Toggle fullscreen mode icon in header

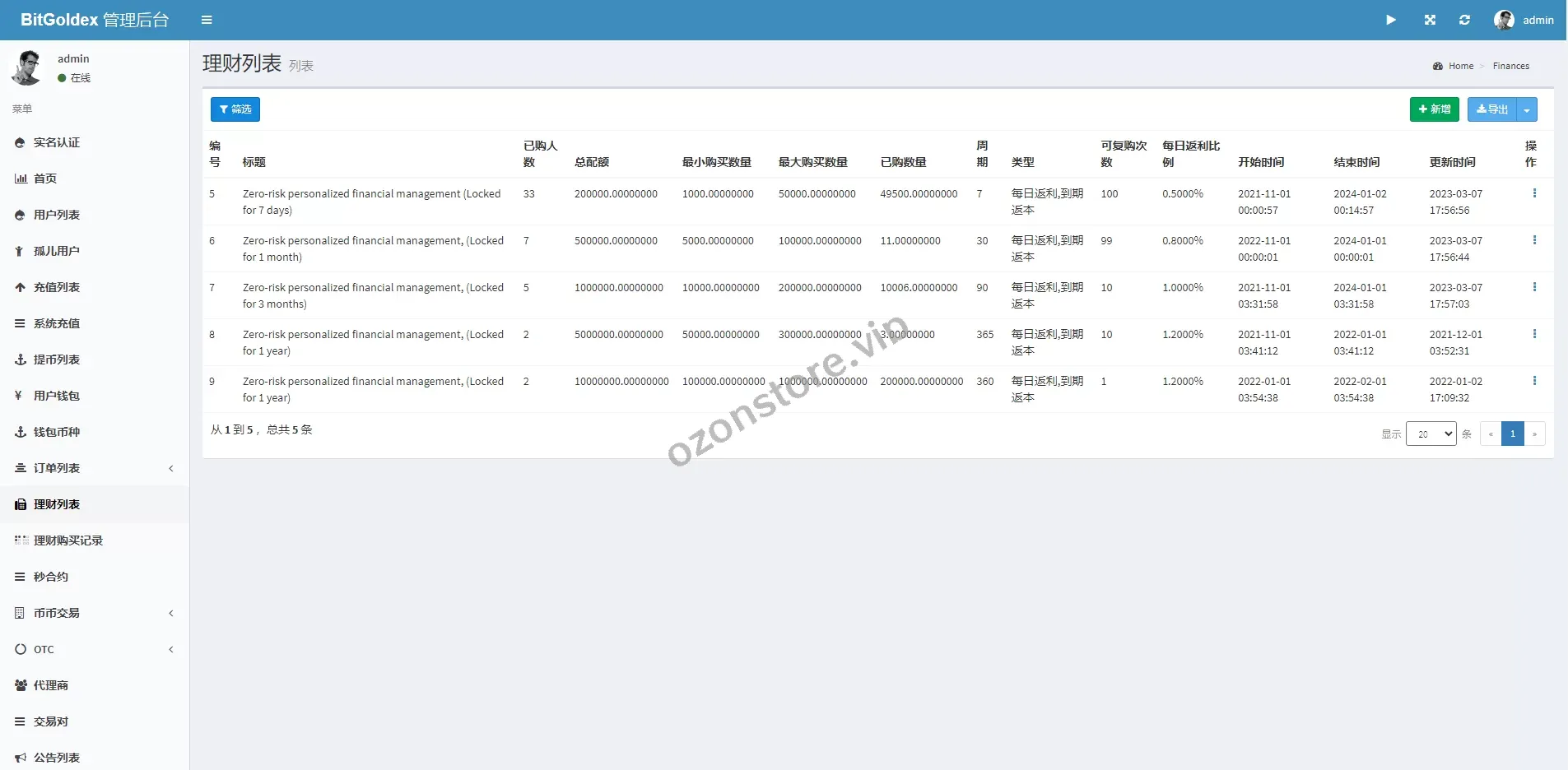pyautogui.click(x=1430, y=20)
